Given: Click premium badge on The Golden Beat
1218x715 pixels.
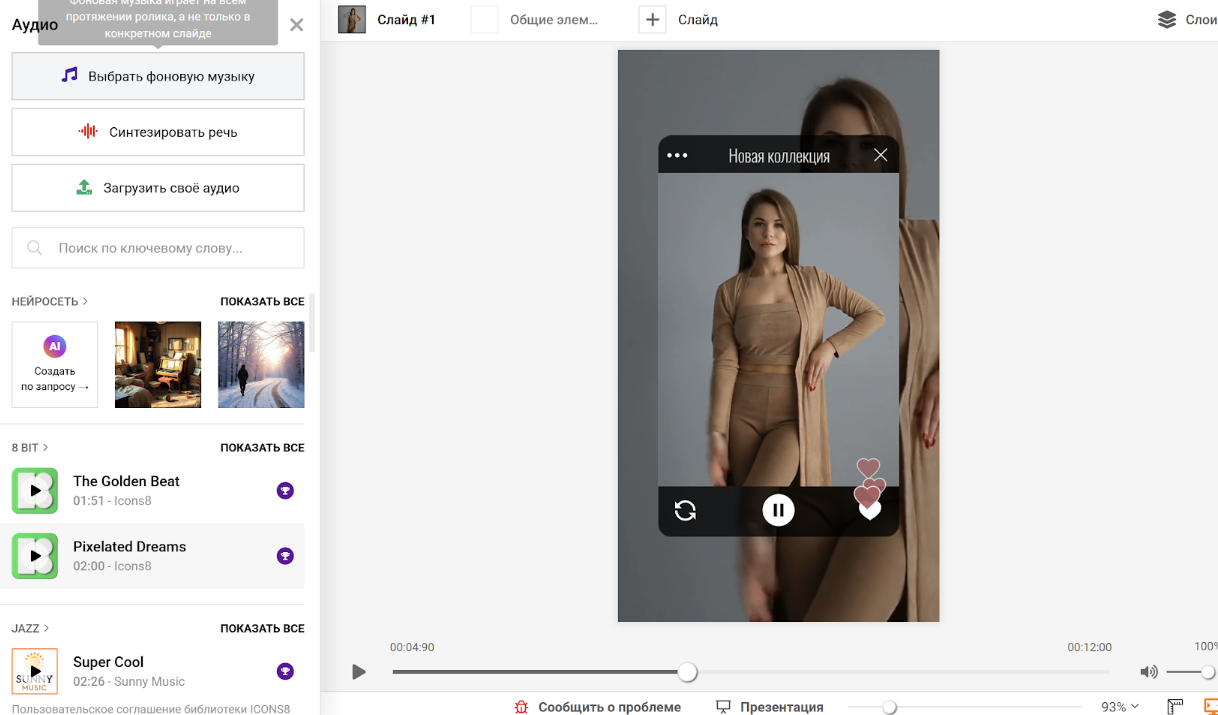Looking at the screenshot, I should click(x=285, y=491).
